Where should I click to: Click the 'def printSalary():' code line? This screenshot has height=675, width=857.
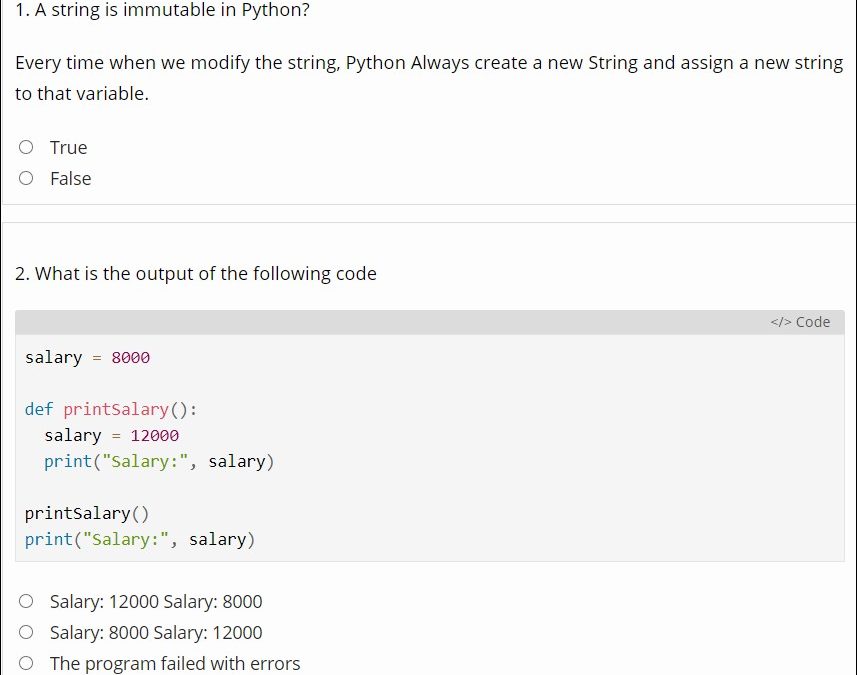pyautogui.click(x=111, y=410)
